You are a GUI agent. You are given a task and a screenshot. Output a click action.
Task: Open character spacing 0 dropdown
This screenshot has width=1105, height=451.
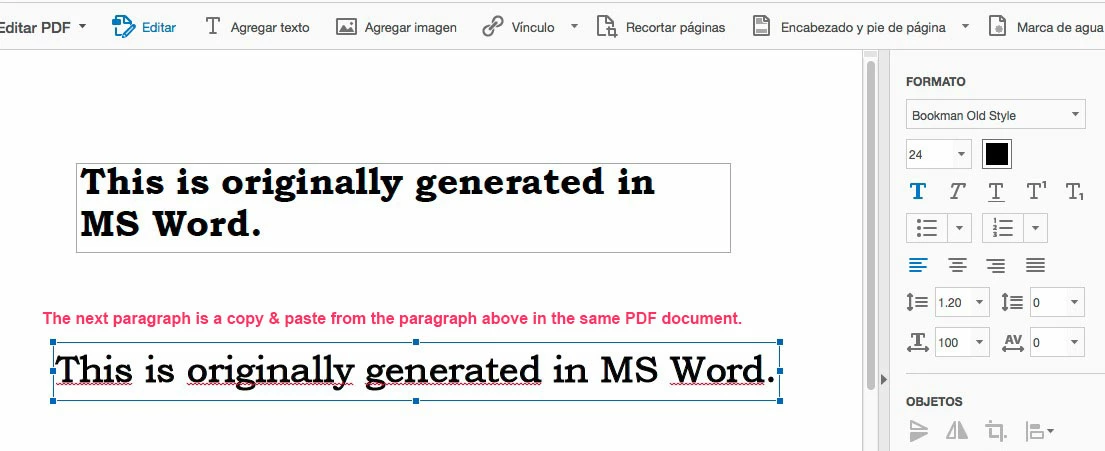1057,342
